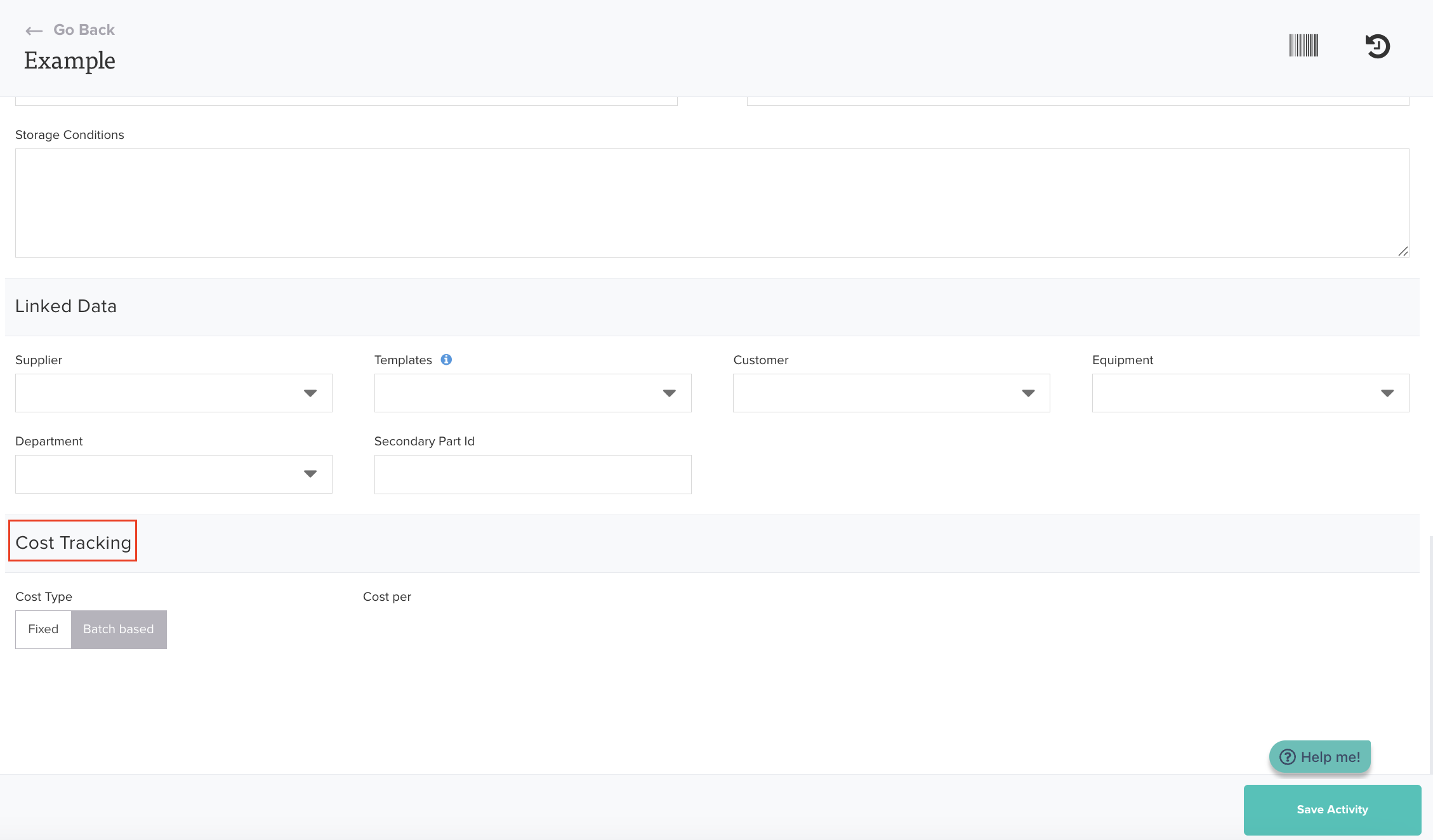Click the Storage Conditions text area

(711, 203)
